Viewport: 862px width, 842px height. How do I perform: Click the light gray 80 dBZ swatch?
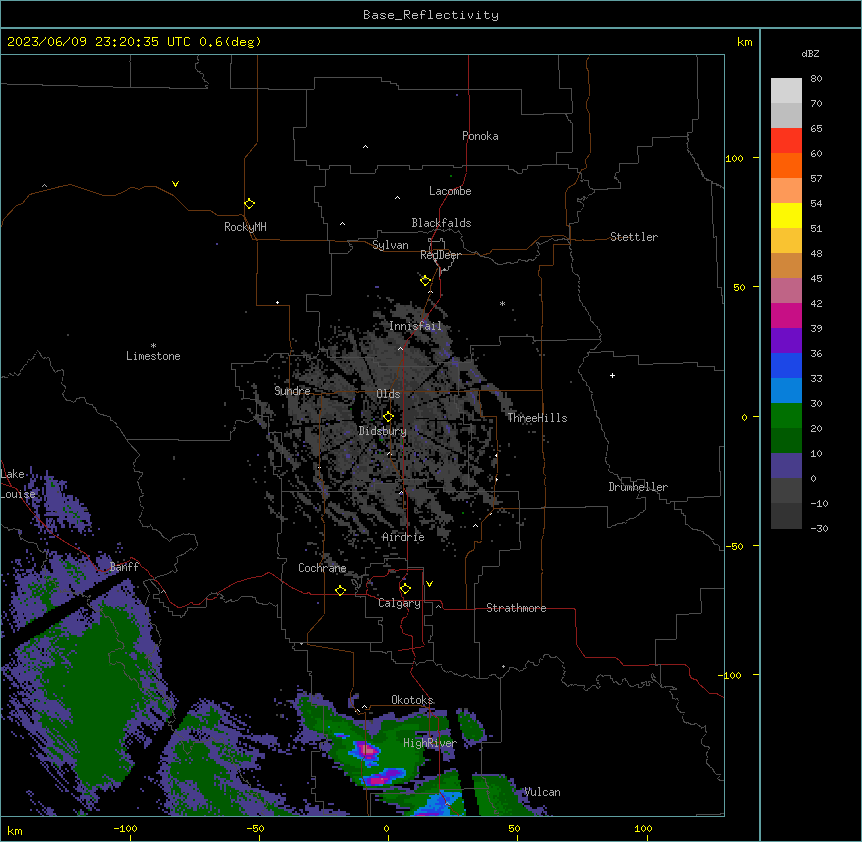point(786,90)
